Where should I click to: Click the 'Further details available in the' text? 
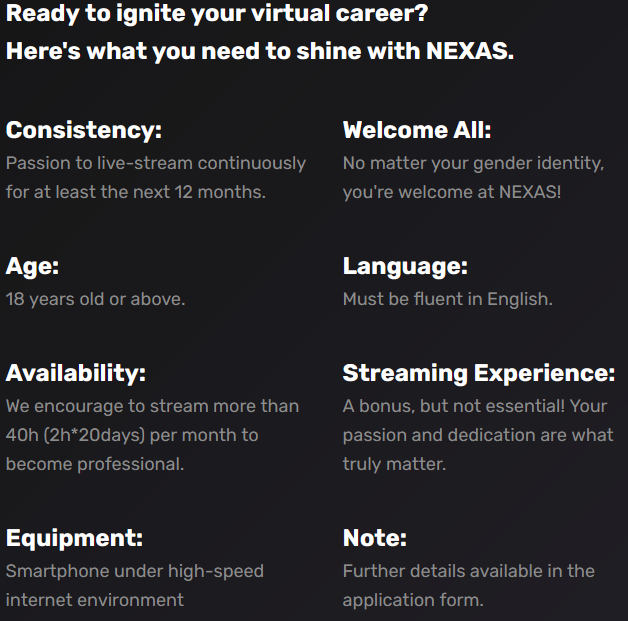click(x=469, y=571)
